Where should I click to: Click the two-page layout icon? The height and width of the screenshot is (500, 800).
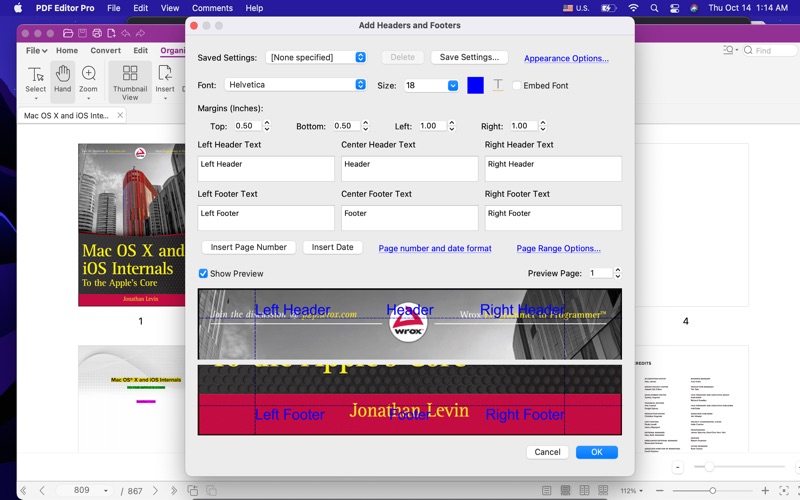tap(584, 491)
